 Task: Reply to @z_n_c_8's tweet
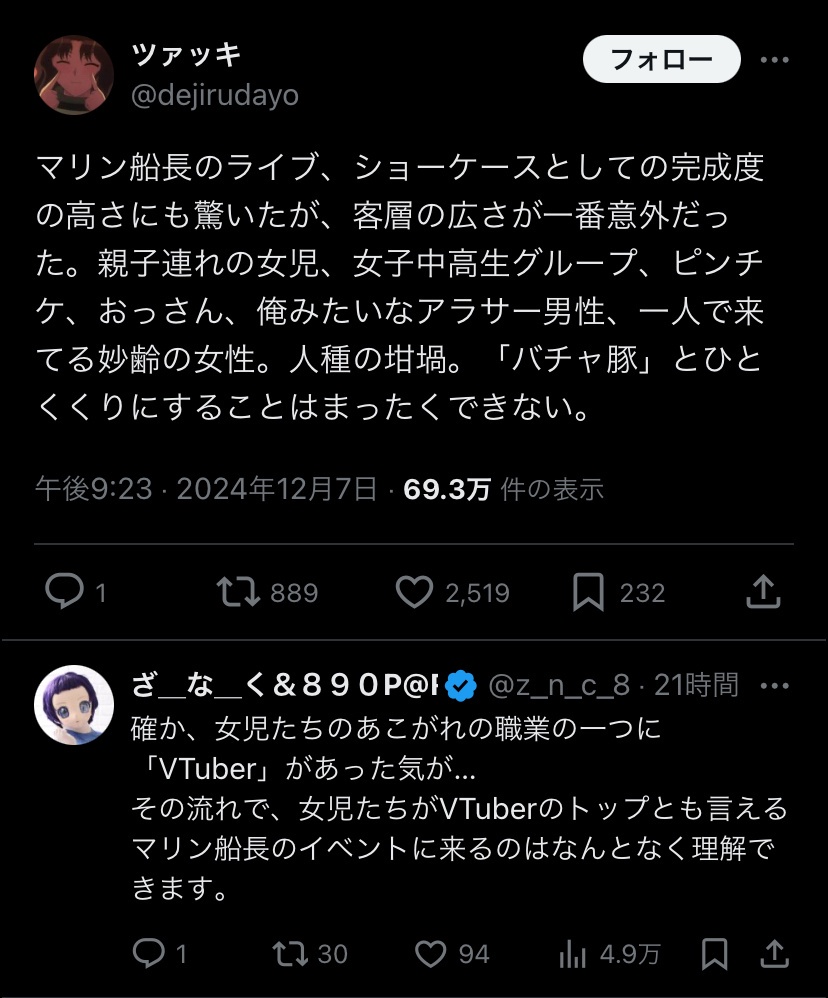click(150, 954)
